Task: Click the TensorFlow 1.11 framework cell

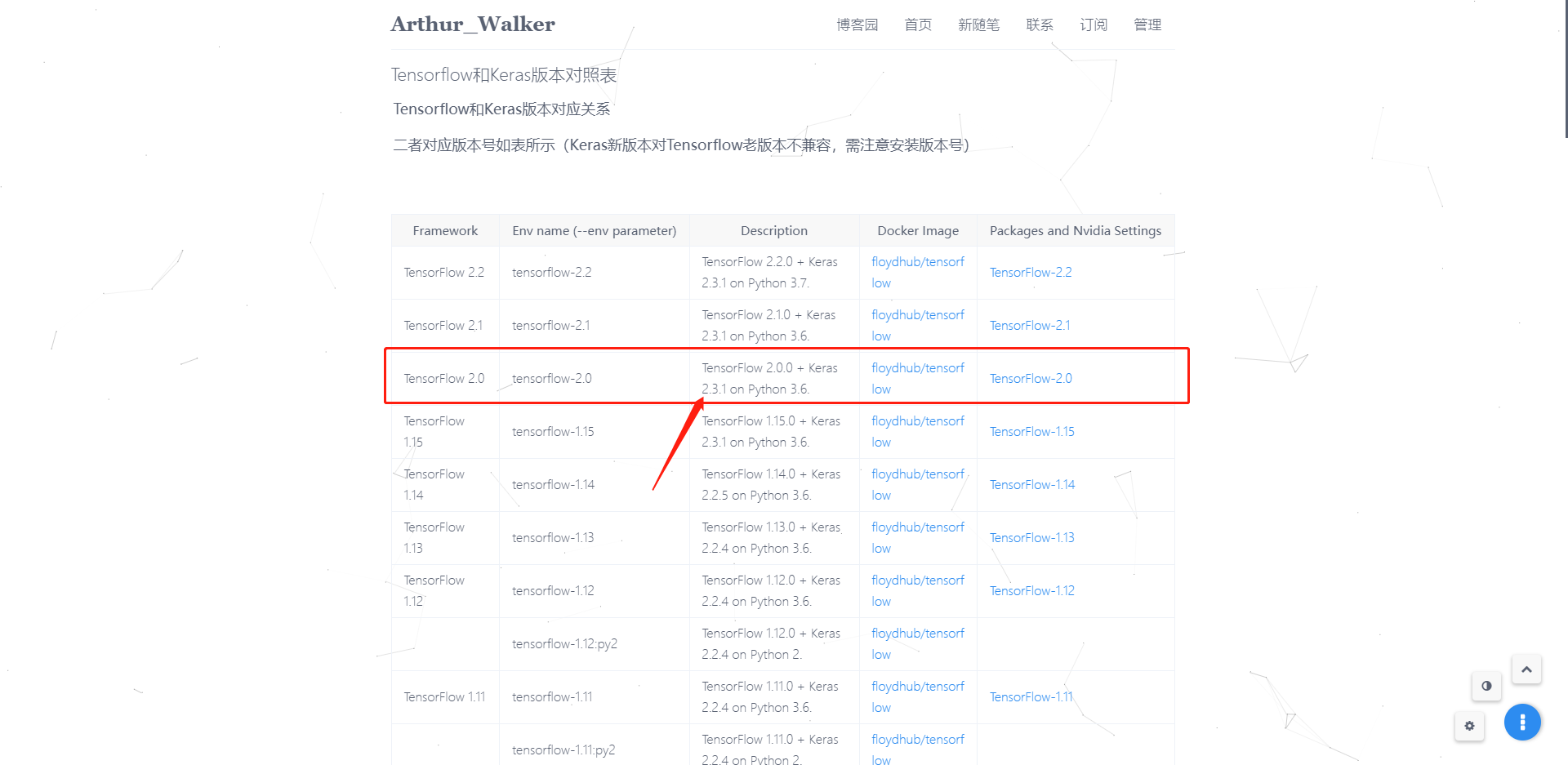Action: [445, 697]
